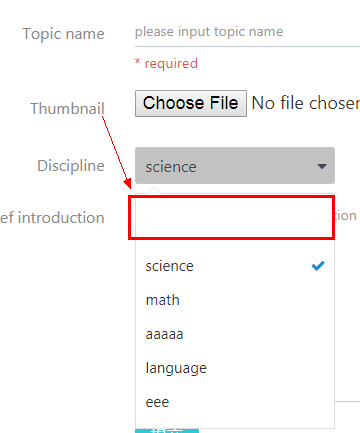The height and width of the screenshot is (433, 360).
Task: Click the blue checkmark next to science
Action: click(x=318, y=266)
